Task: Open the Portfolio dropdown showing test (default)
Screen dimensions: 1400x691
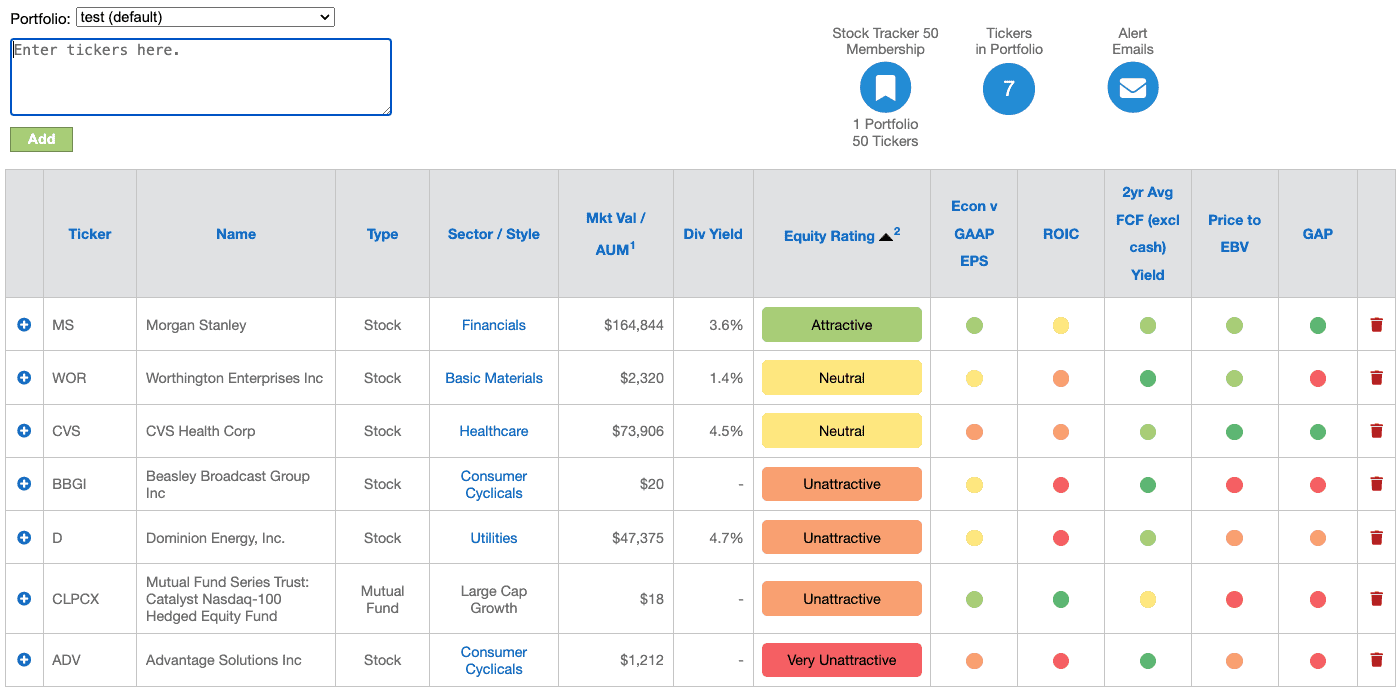Action: 205,17
